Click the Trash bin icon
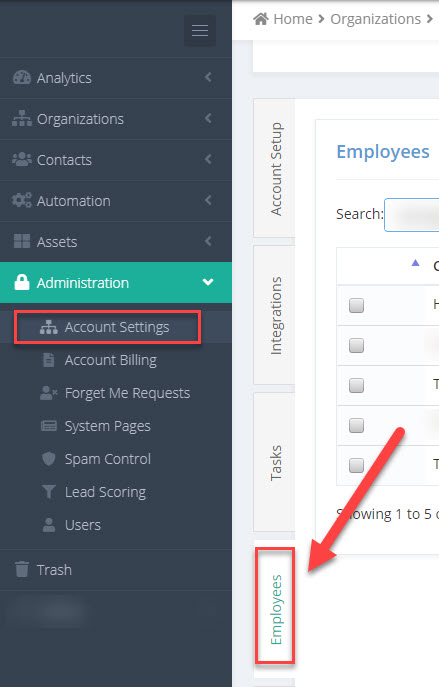Viewport: 439px width, 687px height. [x=22, y=569]
